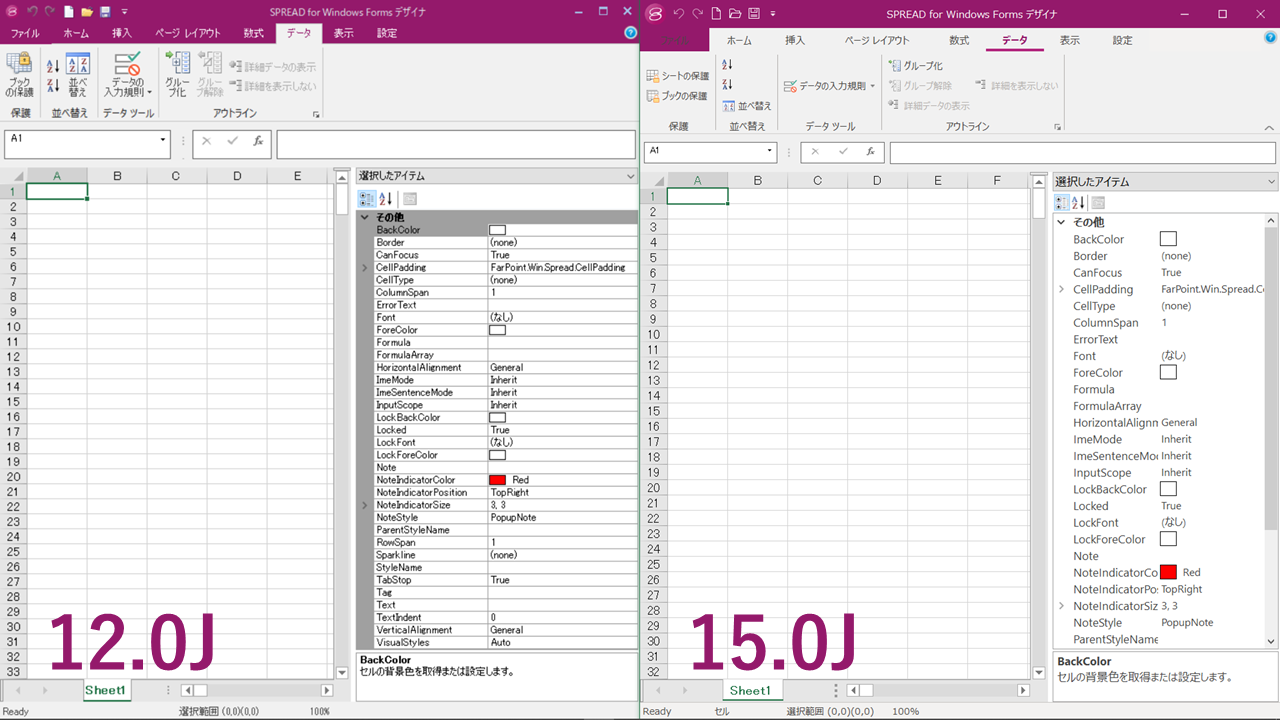Expand NoteIndicatorSize property in right window

1061,606
